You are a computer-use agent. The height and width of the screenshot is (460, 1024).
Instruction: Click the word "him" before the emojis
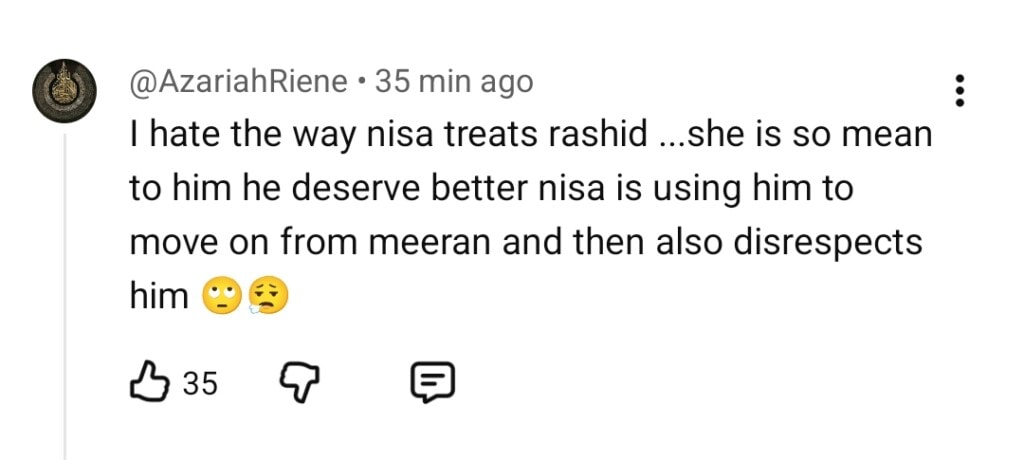pyautogui.click(x=160, y=296)
